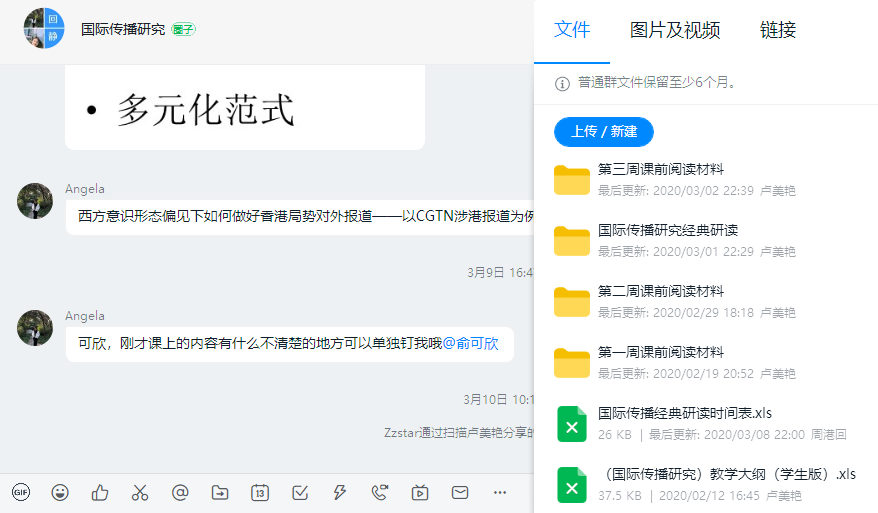Switch to the 链接 tab
The width and height of the screenshot is (878, 513).
click(777, 30)
